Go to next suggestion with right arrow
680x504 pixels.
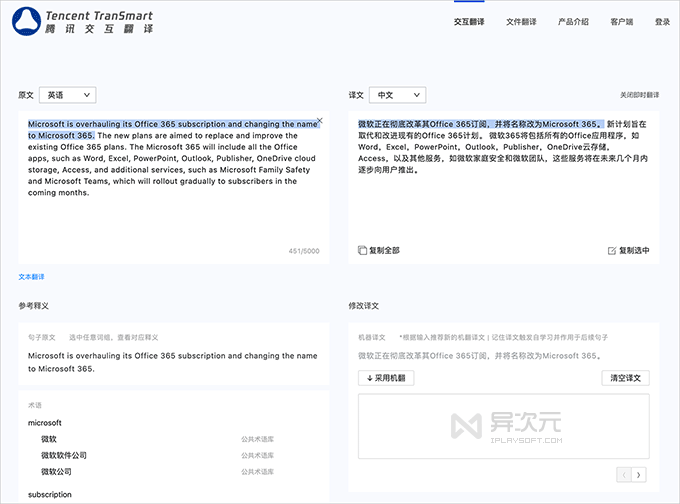coord(639,475)
